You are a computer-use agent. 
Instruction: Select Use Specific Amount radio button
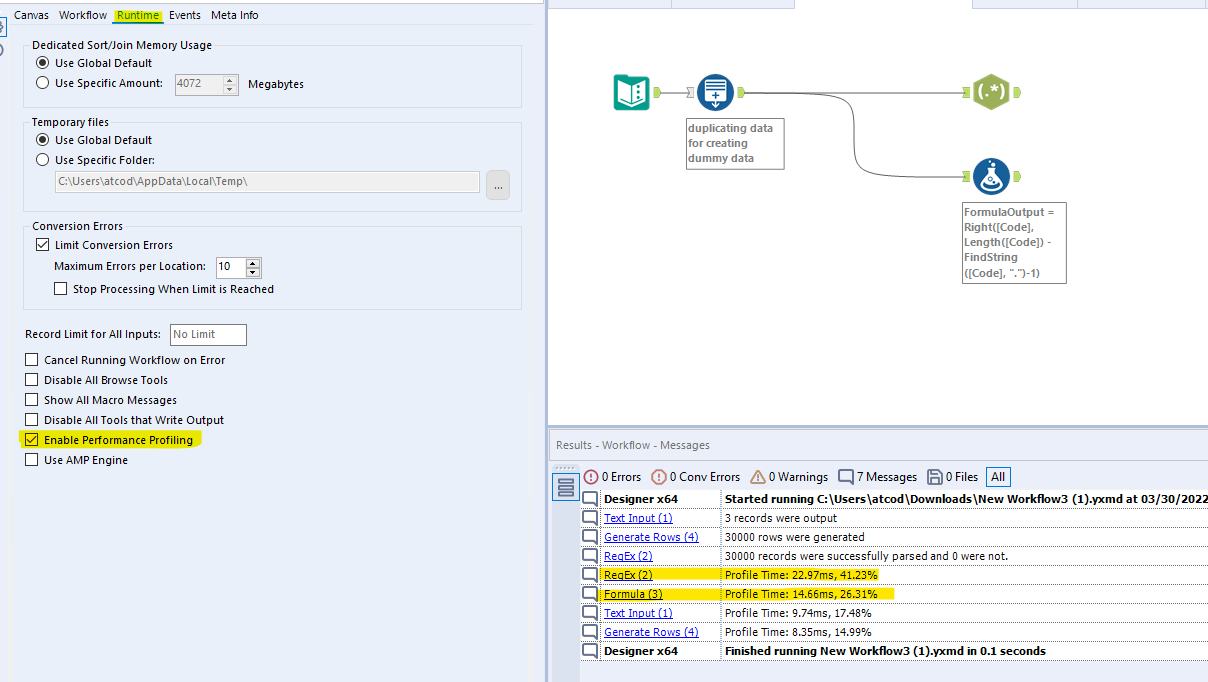coord(41,84)
